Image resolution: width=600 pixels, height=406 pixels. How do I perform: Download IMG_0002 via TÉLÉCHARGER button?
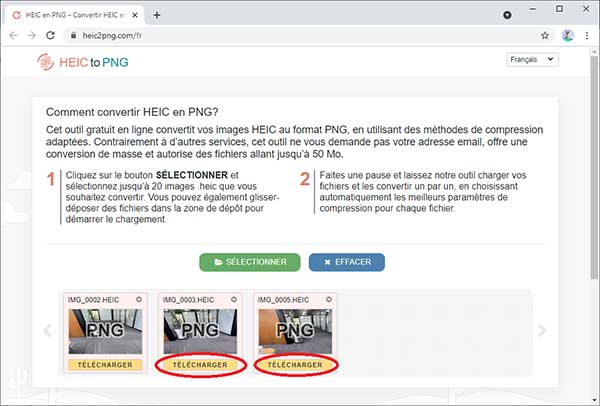(x=105, y=365)
